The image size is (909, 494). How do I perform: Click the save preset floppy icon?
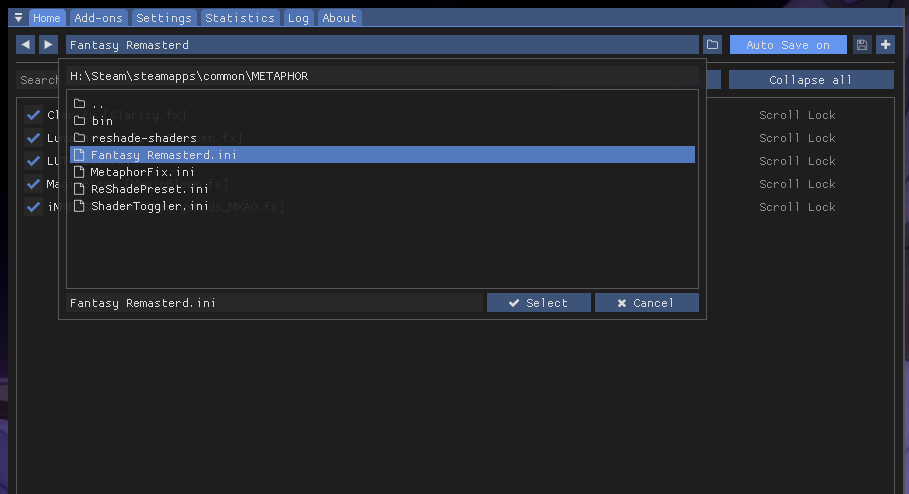[x=862, y=45]
